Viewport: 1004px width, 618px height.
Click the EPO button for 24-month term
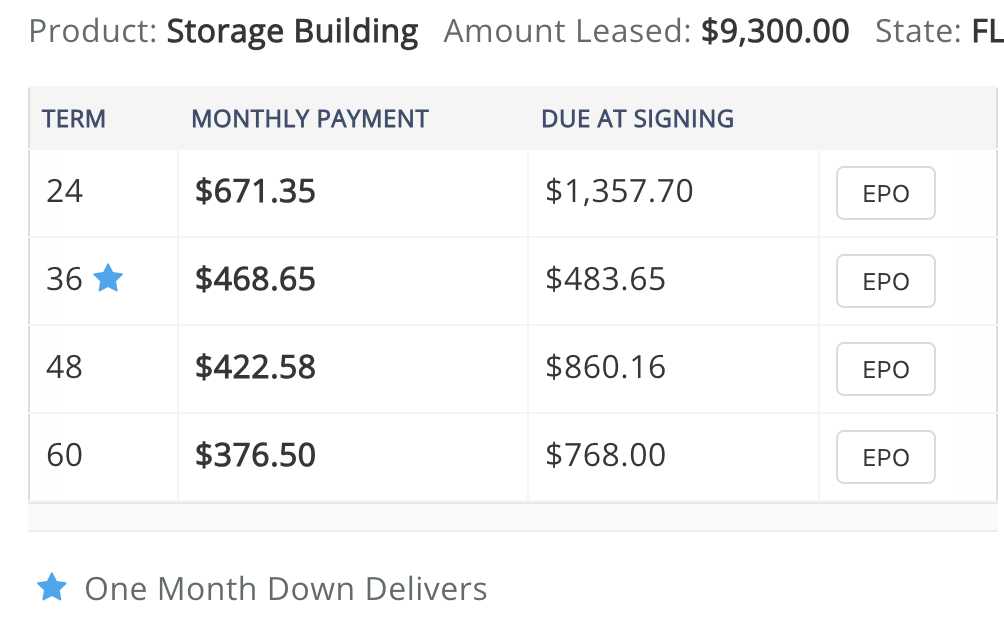[x=886, y=193]
